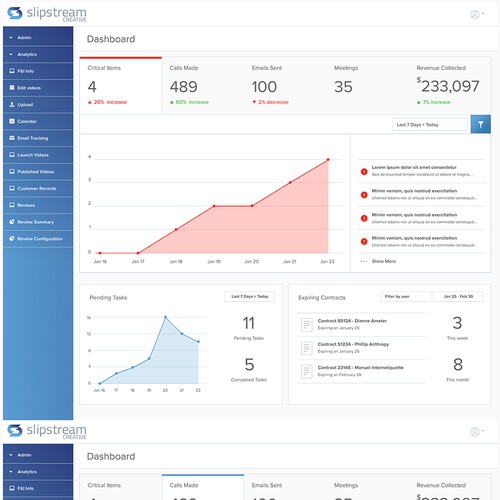Viewport: 500px width, 500px height.
Task: Open Contract 51234 - Phillip Anthropy
Action: point(353,344)
